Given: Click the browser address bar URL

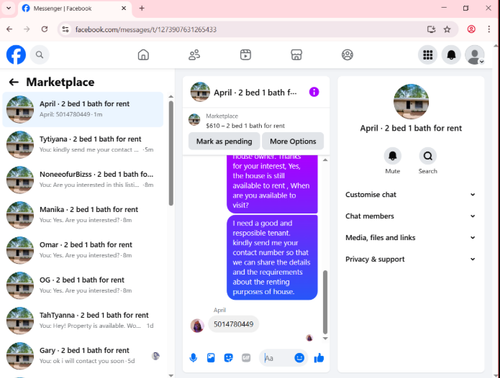Looking at the screenshot, I should 146,30.
